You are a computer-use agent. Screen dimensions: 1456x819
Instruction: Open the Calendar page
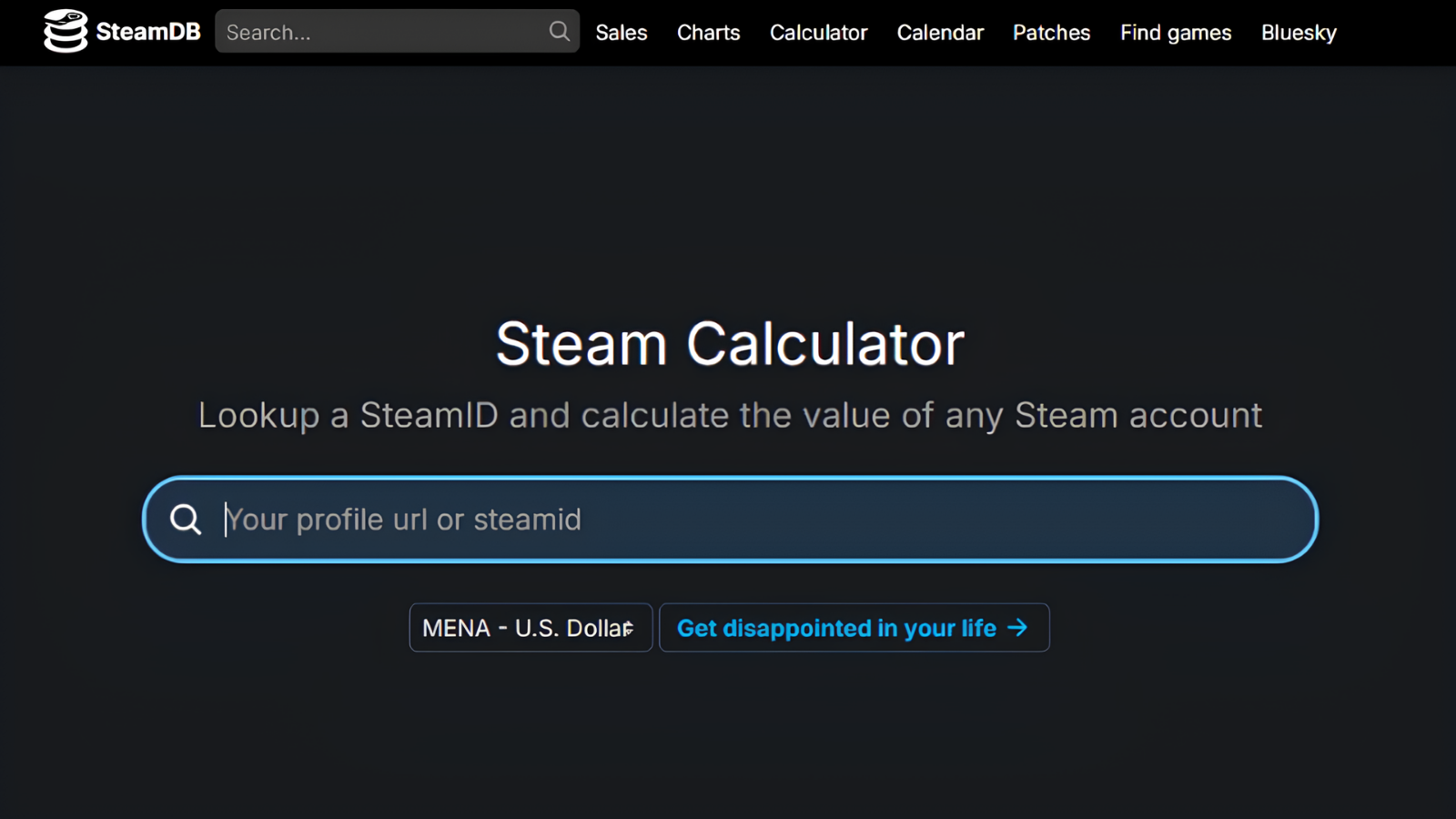coord(940,33)
